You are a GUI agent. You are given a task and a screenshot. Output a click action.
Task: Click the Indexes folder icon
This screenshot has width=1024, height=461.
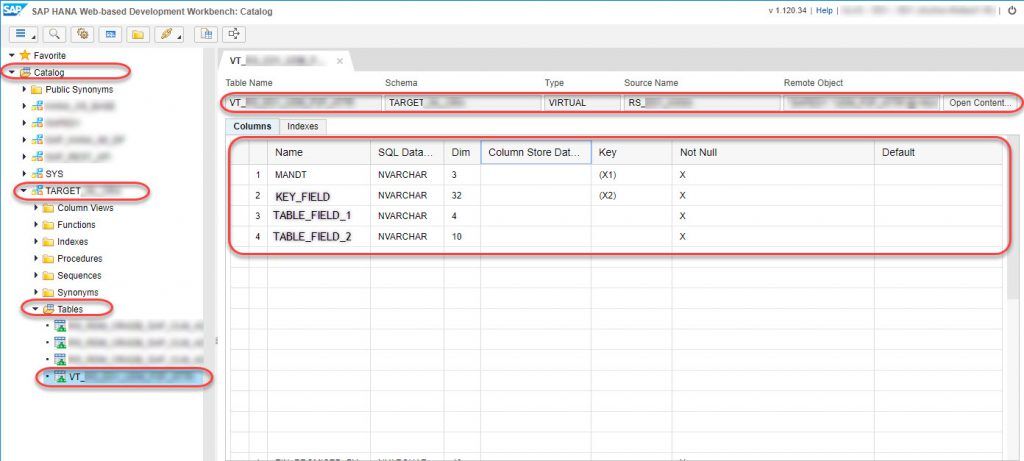click(48, 242)
